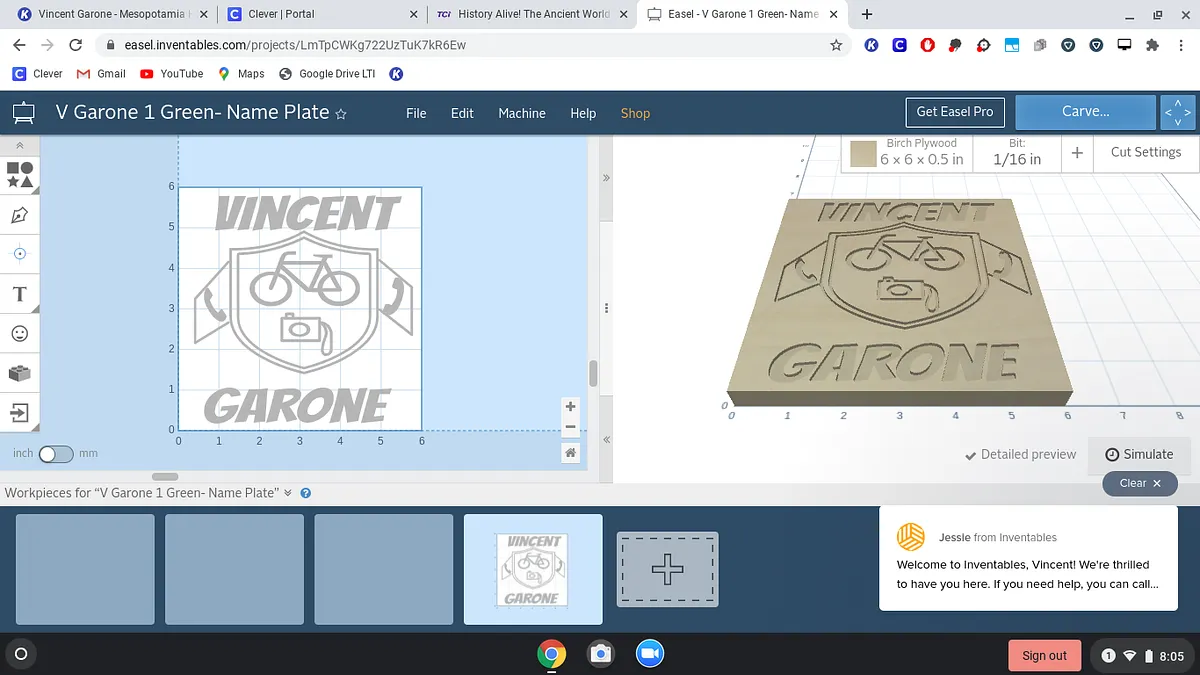1200x675 pixels.
Task: Select the Pen drawing tool
Action: 20,215
